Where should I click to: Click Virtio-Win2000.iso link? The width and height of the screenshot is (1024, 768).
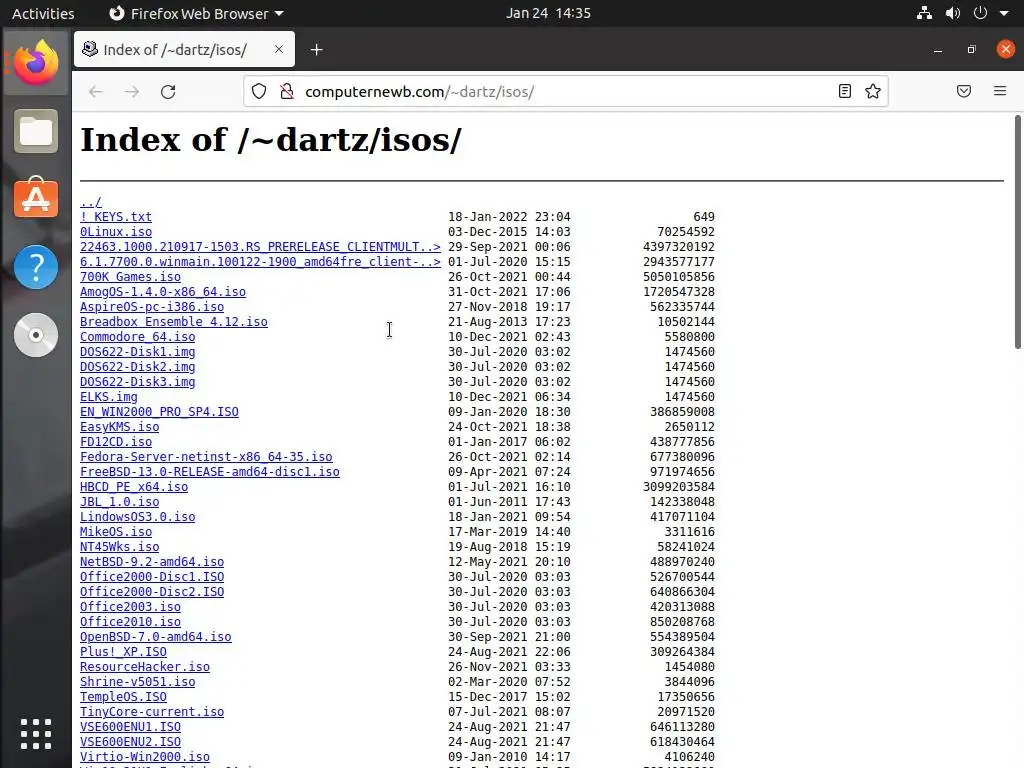[144, 758]
